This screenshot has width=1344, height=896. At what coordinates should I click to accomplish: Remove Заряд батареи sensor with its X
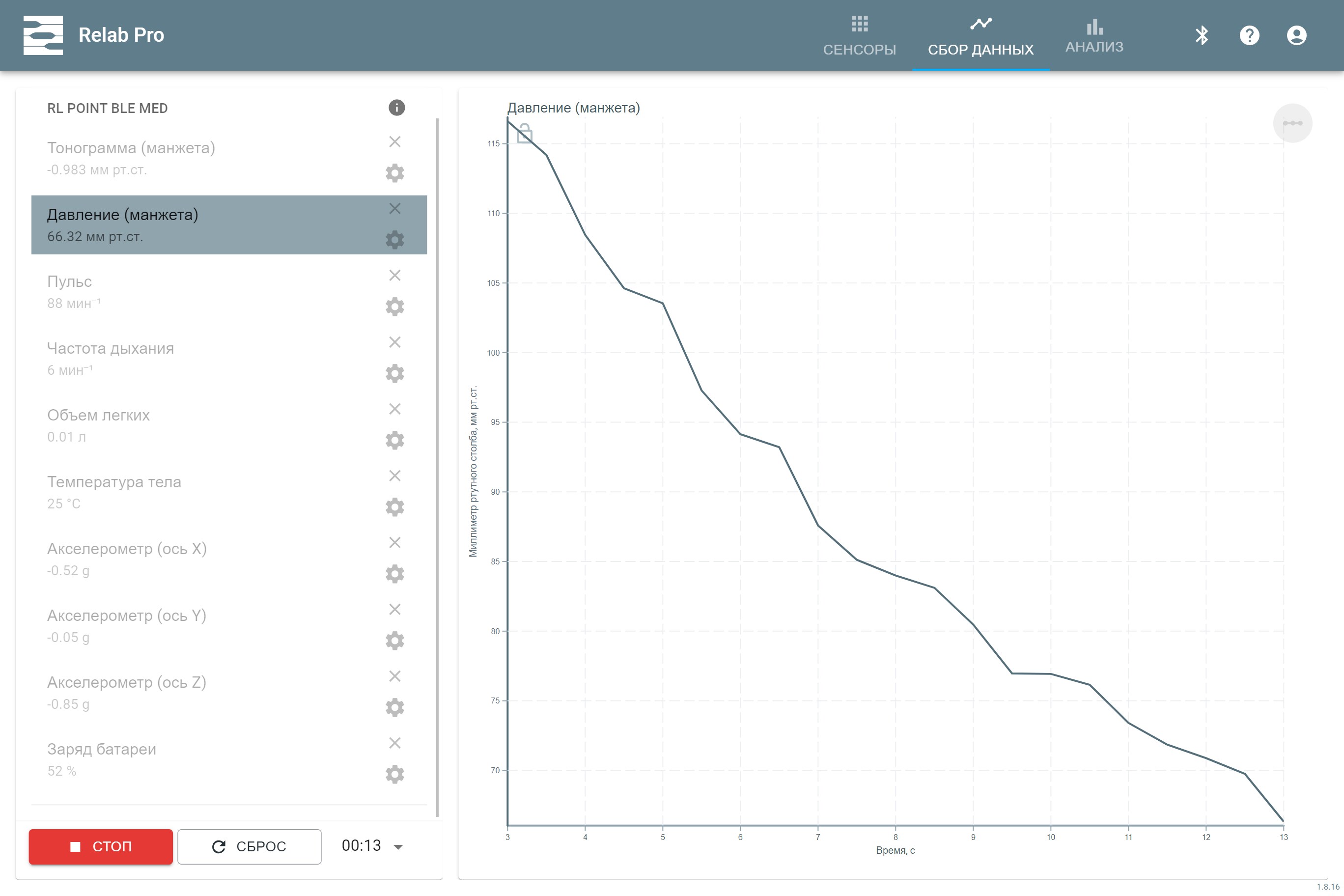coord(394,743)
